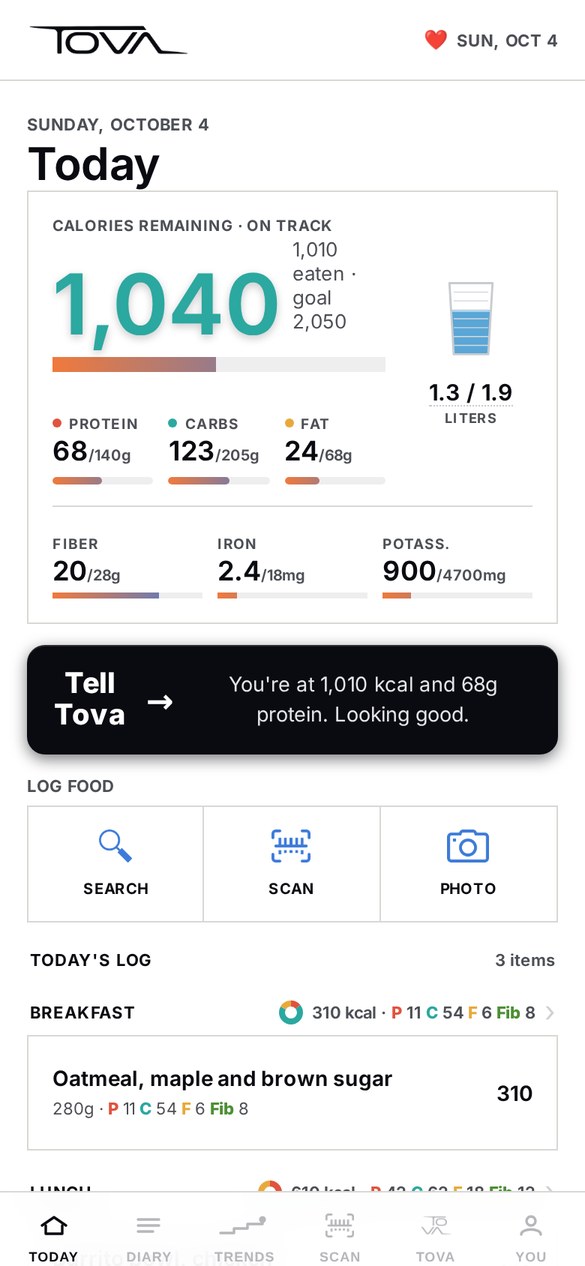The width and height of the screenshot is (585, 1266).
Task: Open the Oatmeal, maple and brown sugar entry
Action: (292, 1093)
